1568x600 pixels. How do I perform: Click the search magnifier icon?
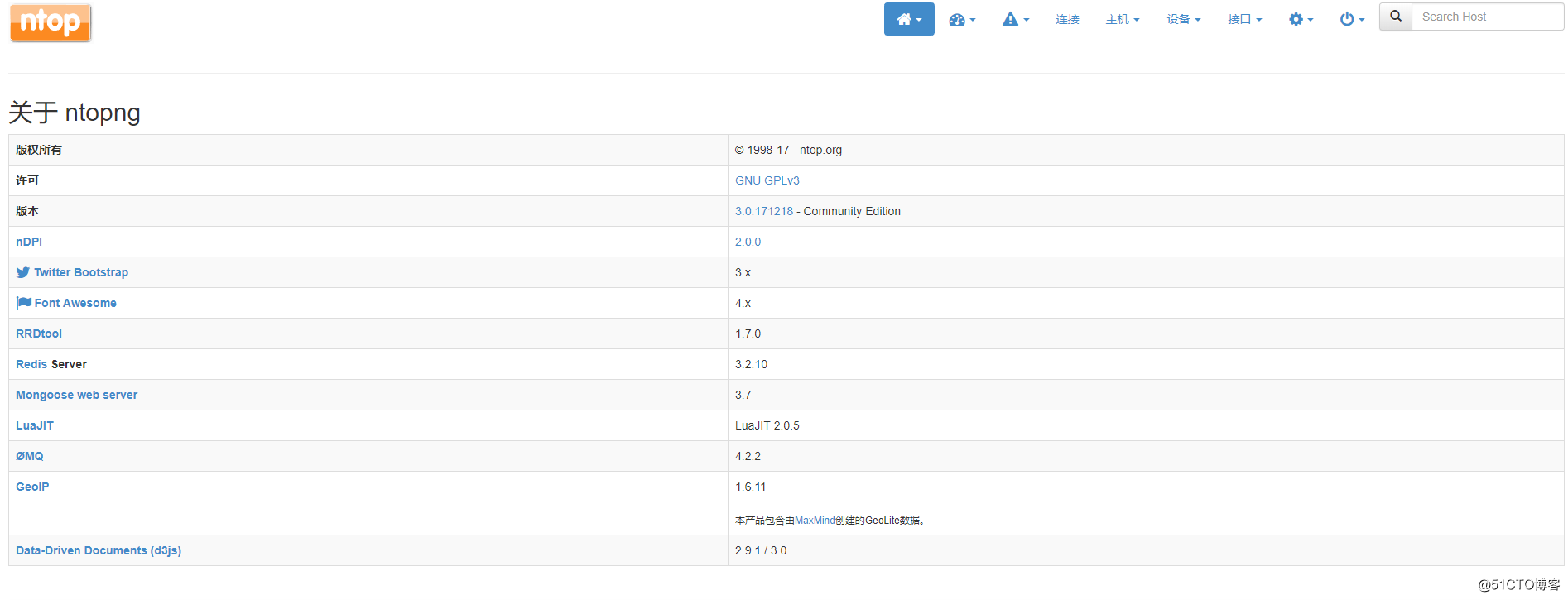pos(1396,17)
